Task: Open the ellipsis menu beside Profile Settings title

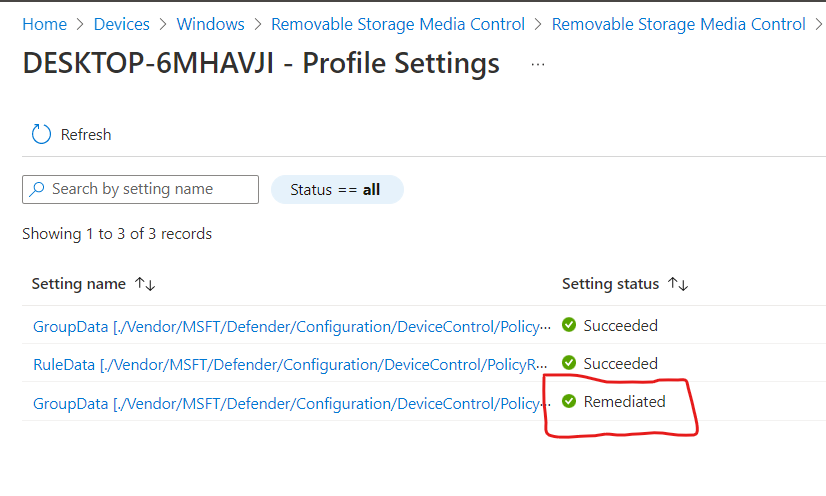Action: (538, 65)
